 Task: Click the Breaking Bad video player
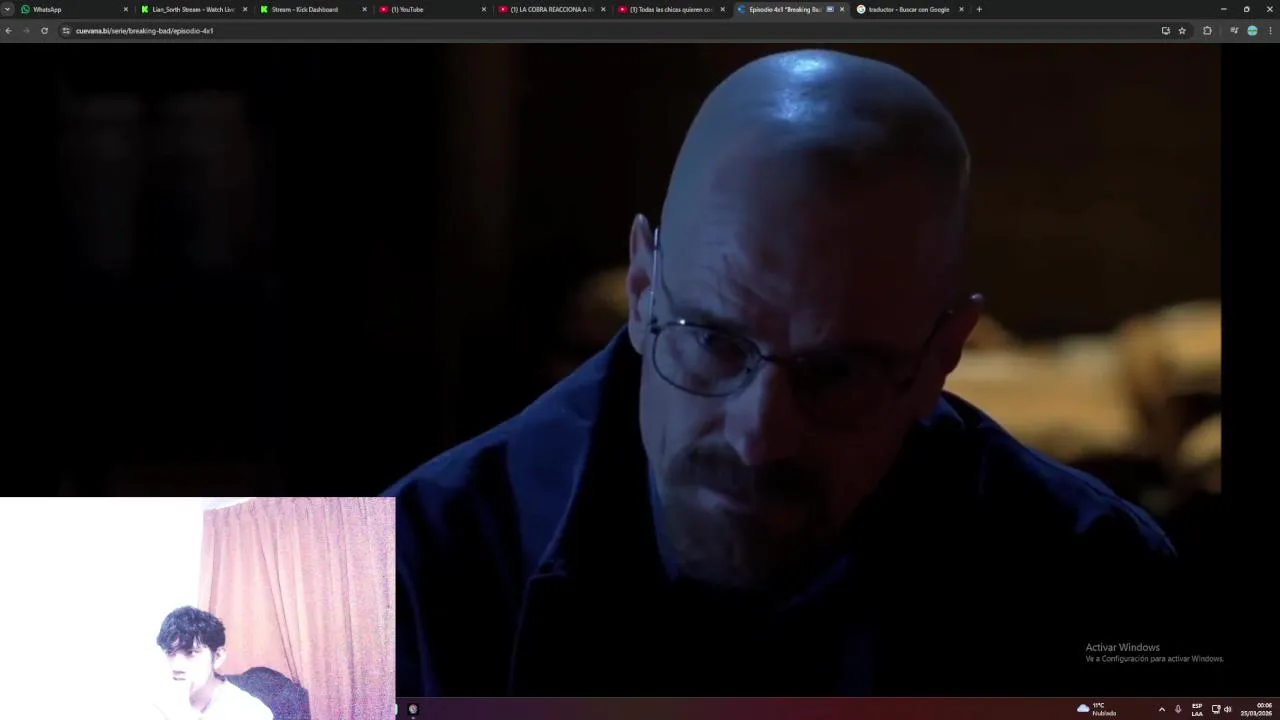[640, 370]
